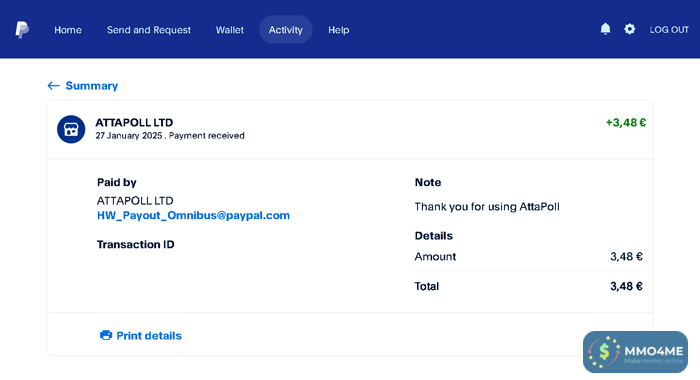
Task: Click the Amount row label
Action: pyautogui.click(x=435, y=257)
